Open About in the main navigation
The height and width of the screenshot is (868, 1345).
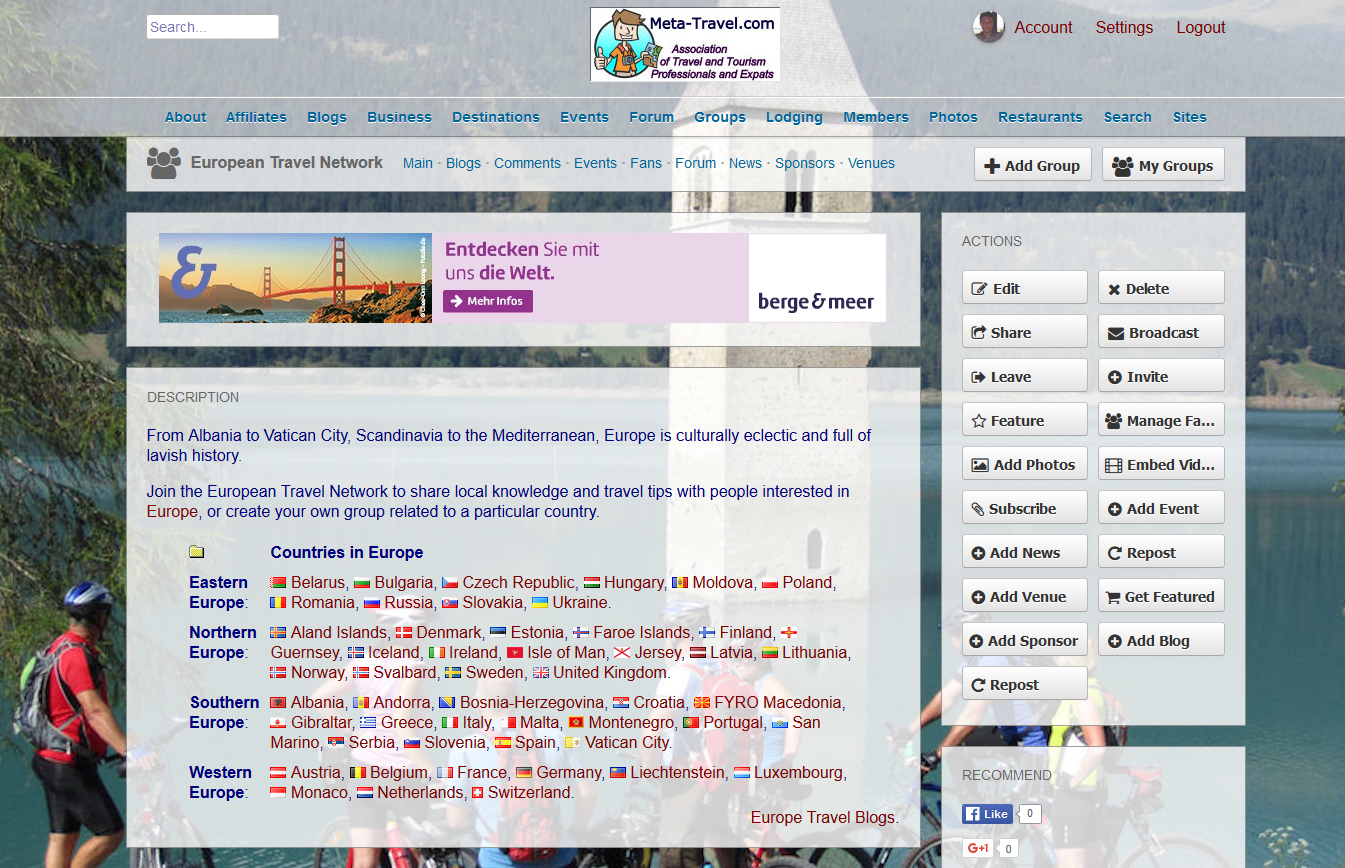coord(186,117)
